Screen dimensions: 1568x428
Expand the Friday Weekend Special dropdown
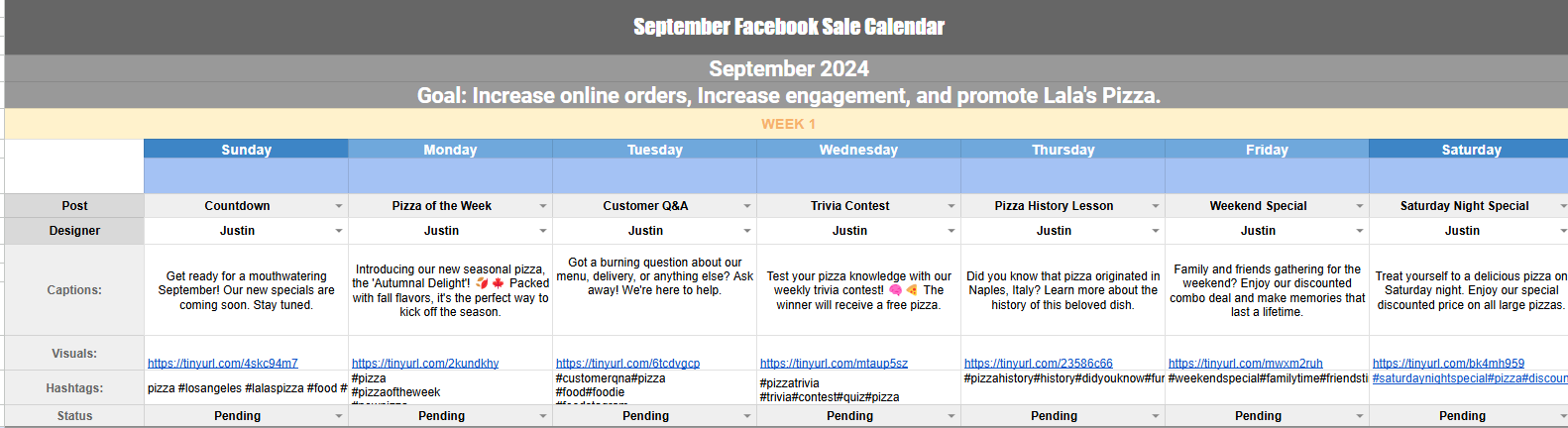click(1360, 206)
